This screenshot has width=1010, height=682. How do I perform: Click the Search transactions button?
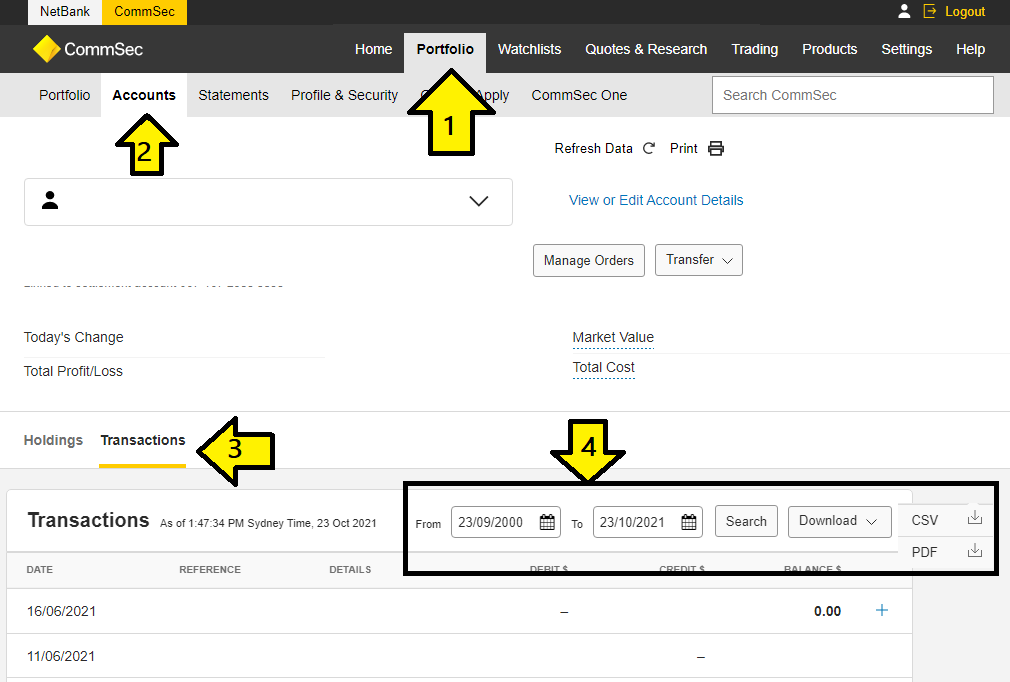746,522
